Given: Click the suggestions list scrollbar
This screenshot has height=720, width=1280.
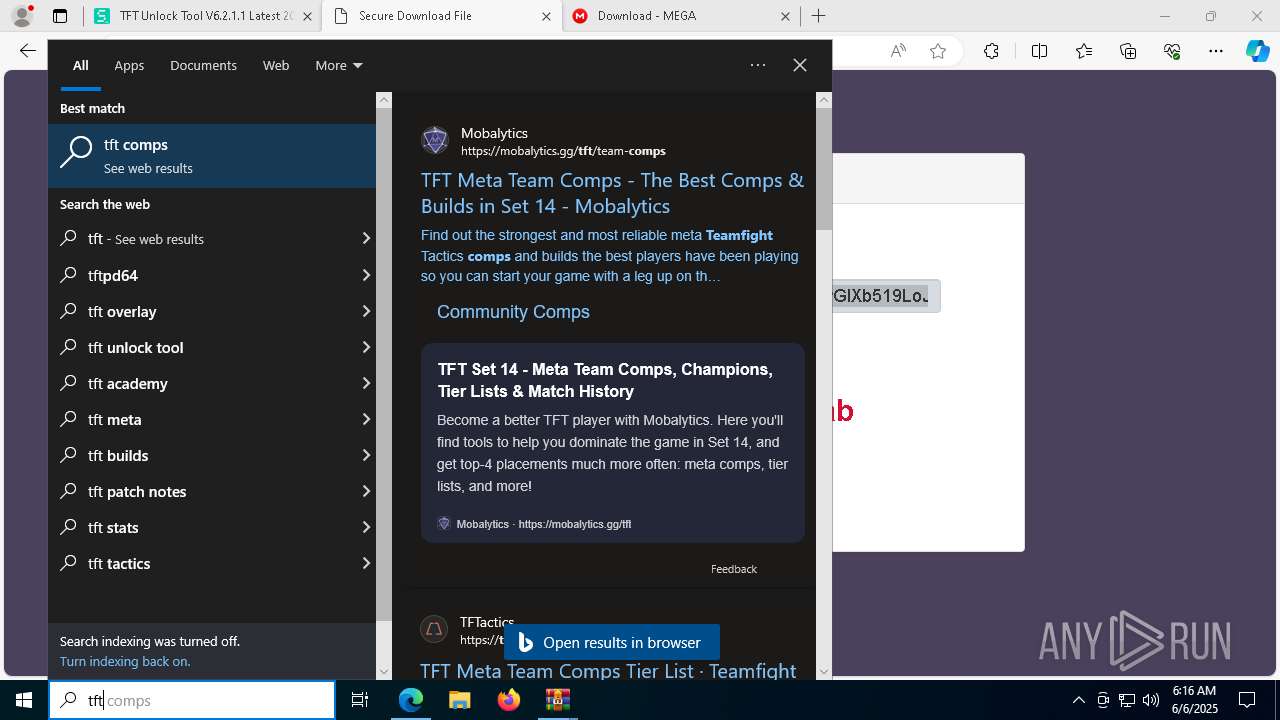Looking at the screenshot, I should (384, 365).
